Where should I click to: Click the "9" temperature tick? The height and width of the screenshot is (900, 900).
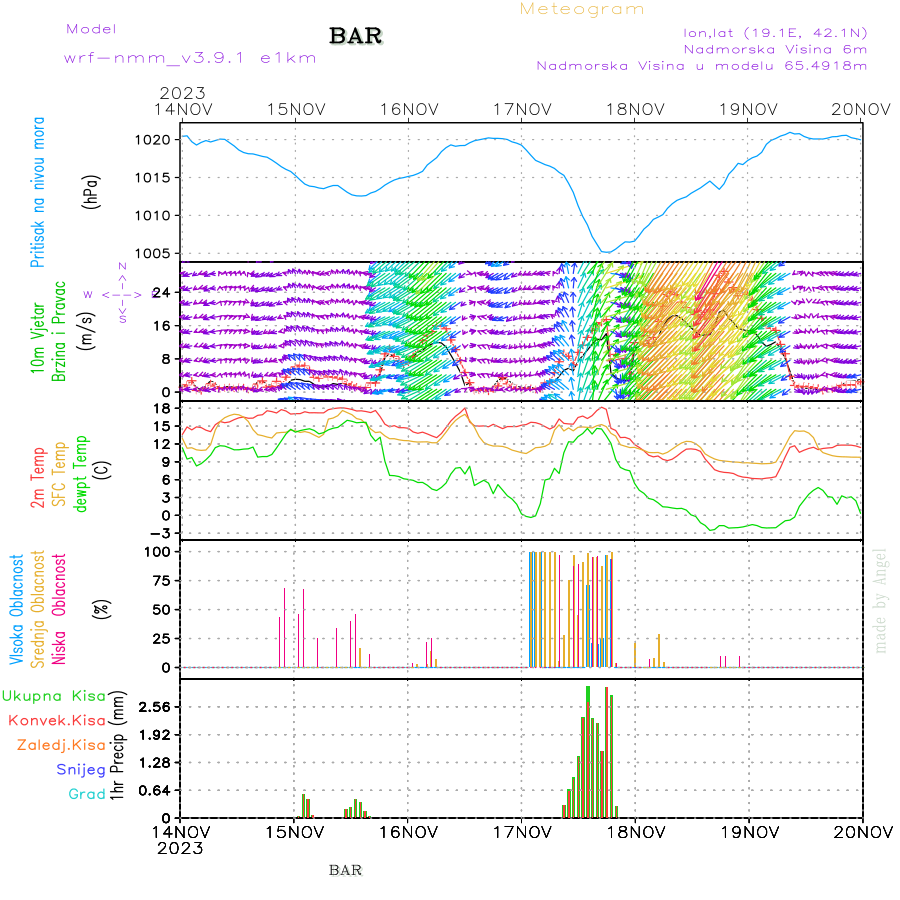166,462
